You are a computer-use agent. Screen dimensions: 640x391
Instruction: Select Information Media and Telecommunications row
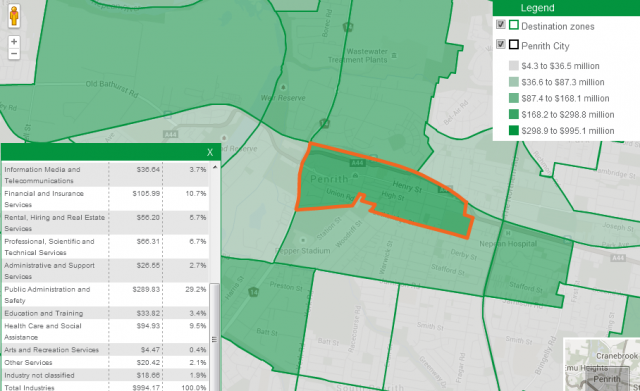coord(105,175)
